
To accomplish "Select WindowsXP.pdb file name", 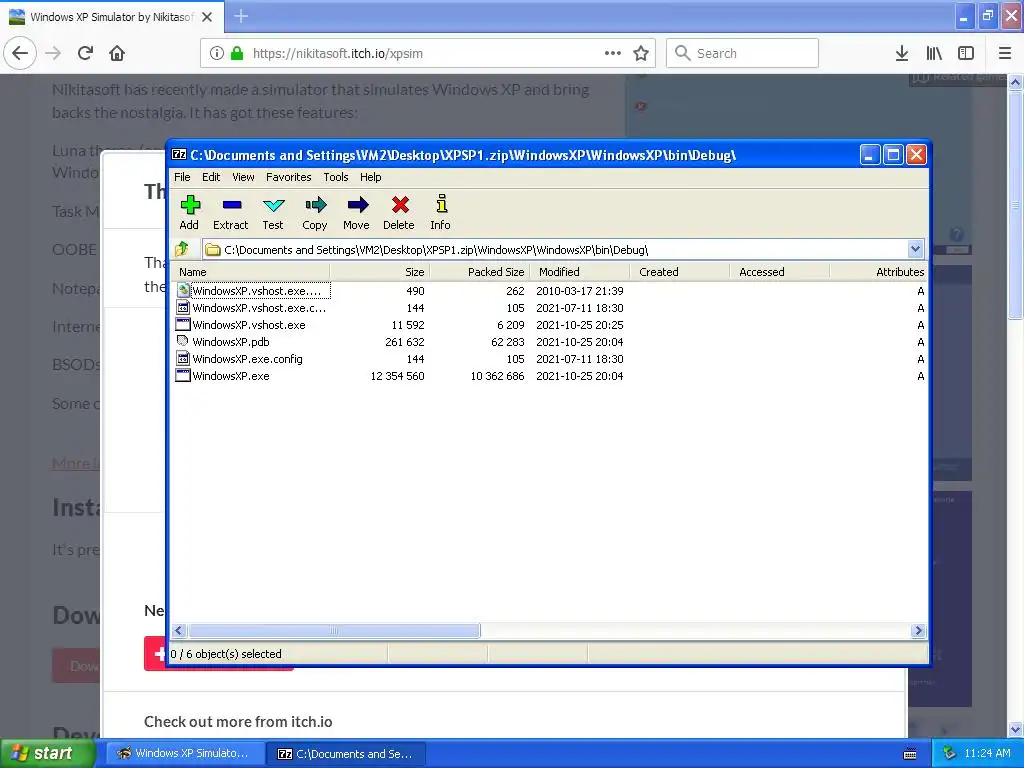I will (231, 342).
